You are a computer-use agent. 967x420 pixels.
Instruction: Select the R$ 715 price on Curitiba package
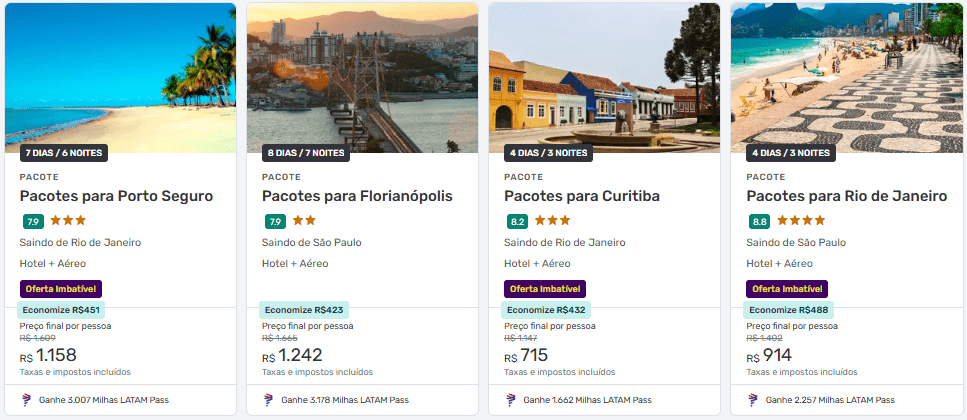point(526,356)
